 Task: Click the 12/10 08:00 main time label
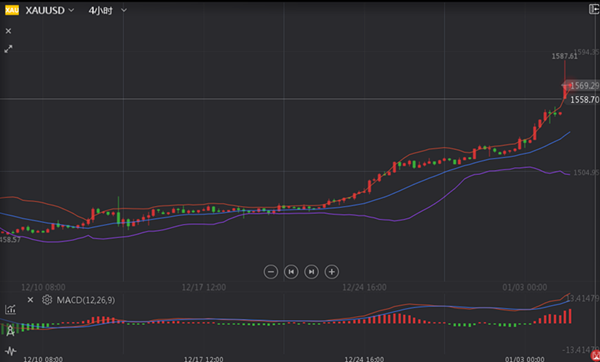pyautogui.click(x=43, y=287)
